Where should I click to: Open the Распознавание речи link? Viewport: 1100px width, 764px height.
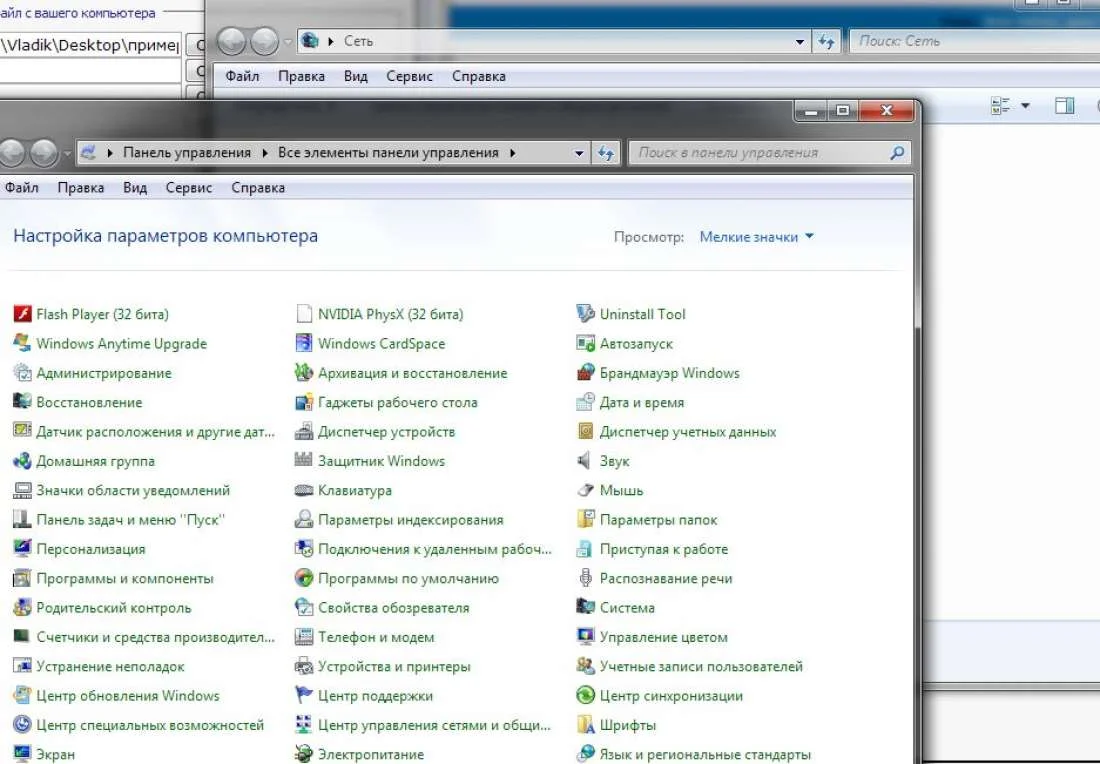coord(666,578)
